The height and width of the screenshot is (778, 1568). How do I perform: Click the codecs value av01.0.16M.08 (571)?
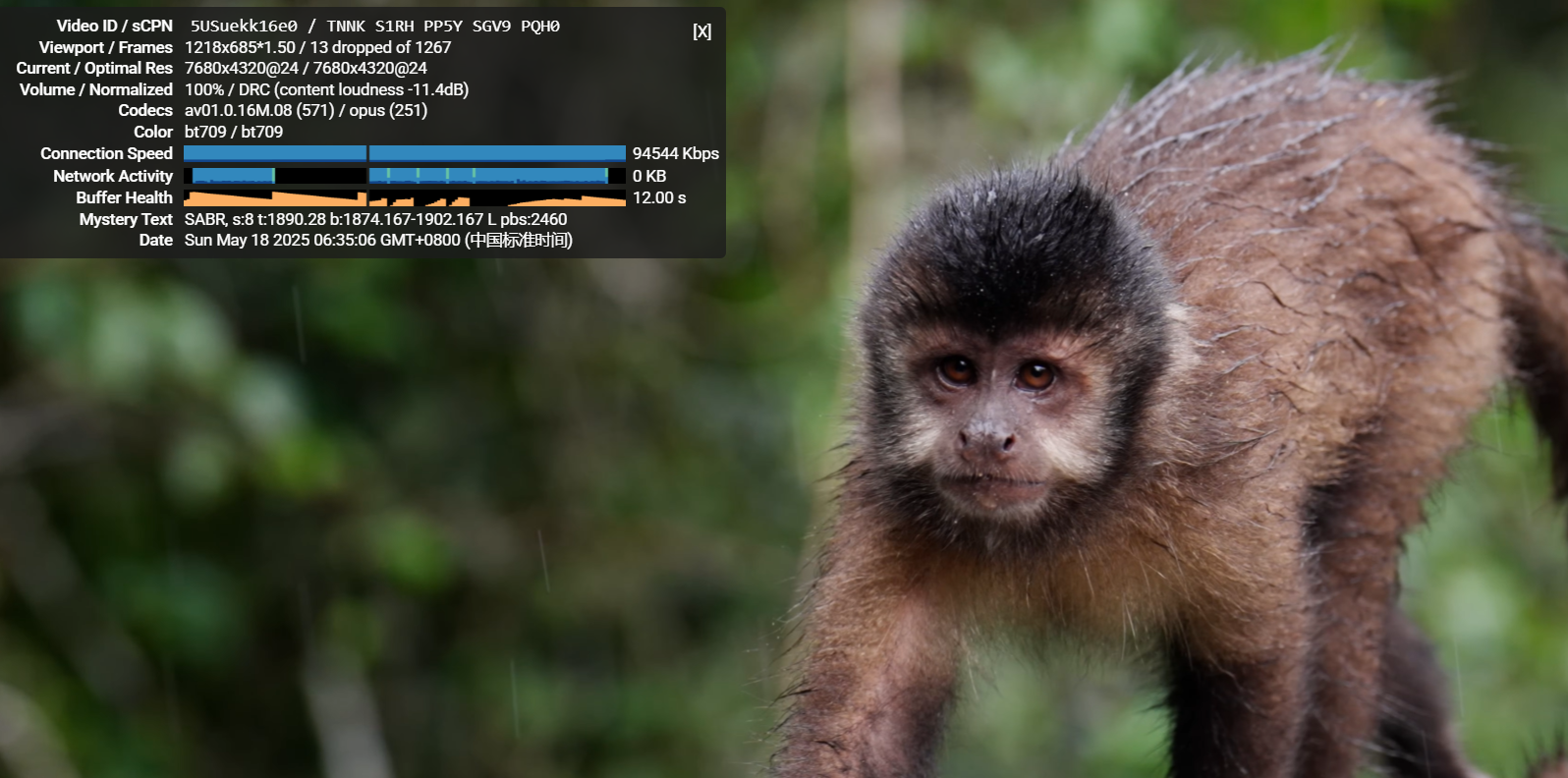(x=259, y=110)
